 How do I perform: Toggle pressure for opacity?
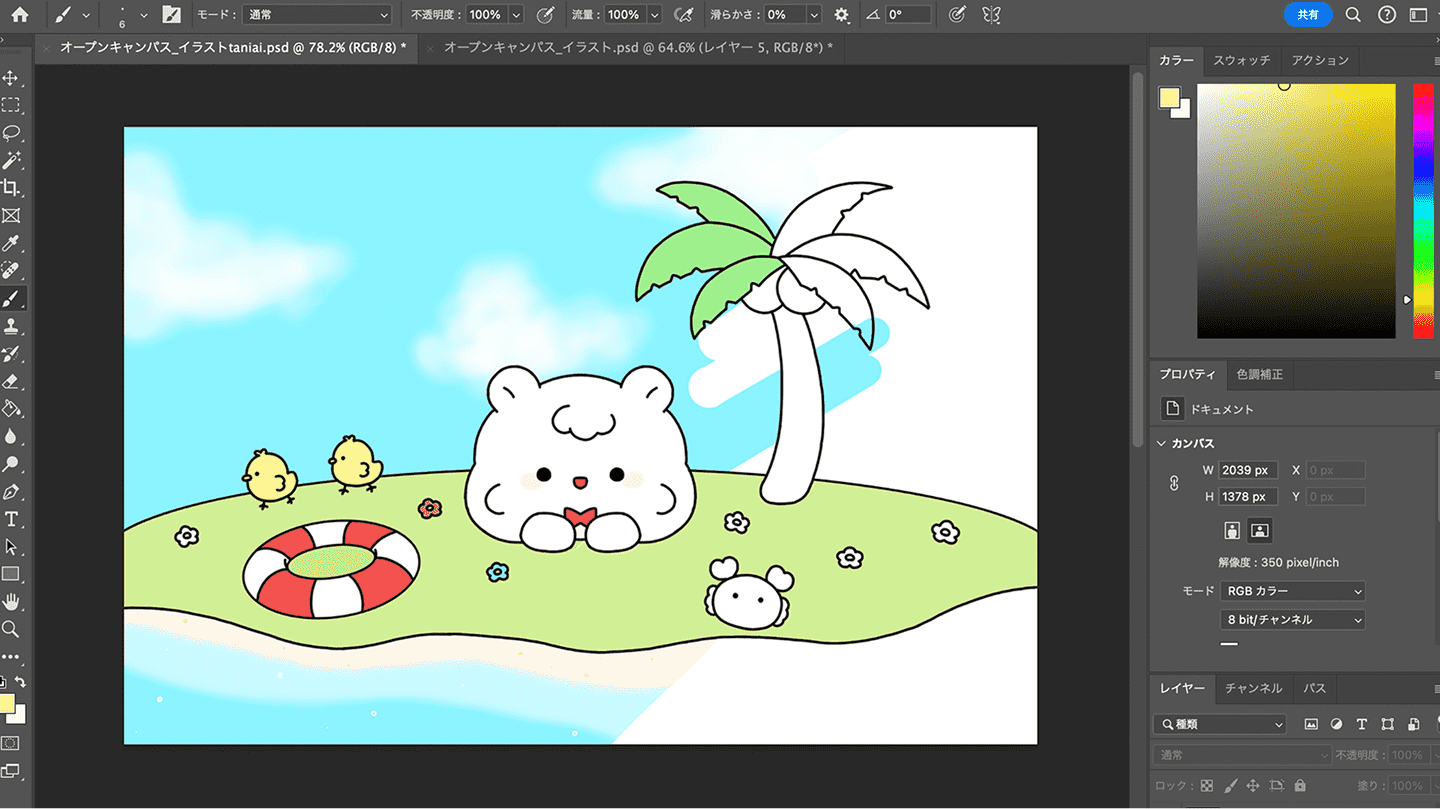(x=545, y=15)
